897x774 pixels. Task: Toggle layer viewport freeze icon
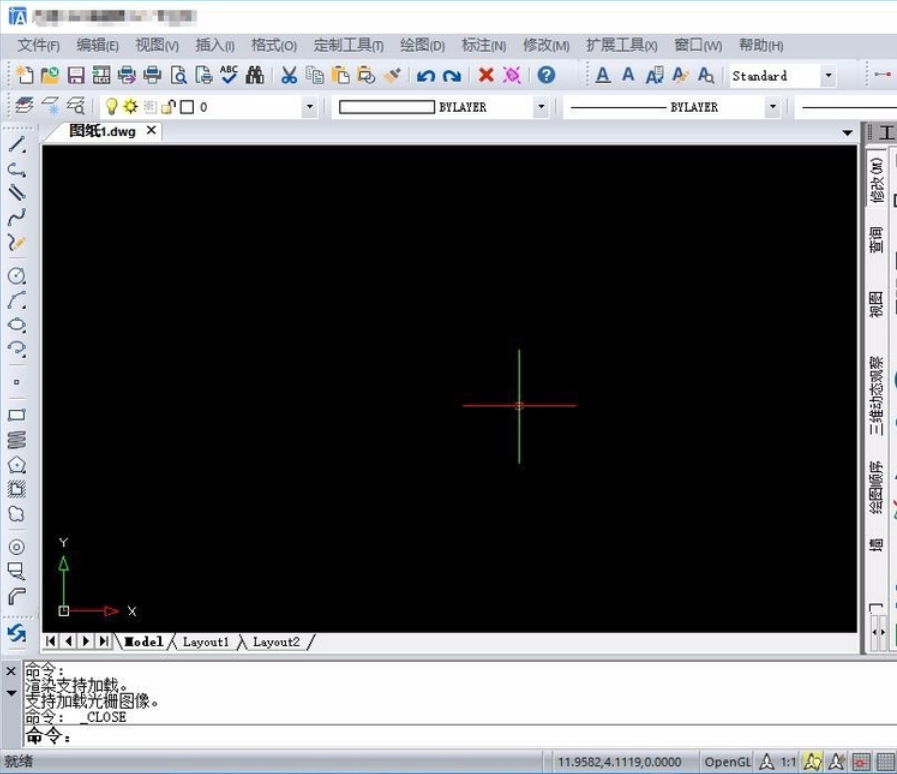click(x=150, y=106)
